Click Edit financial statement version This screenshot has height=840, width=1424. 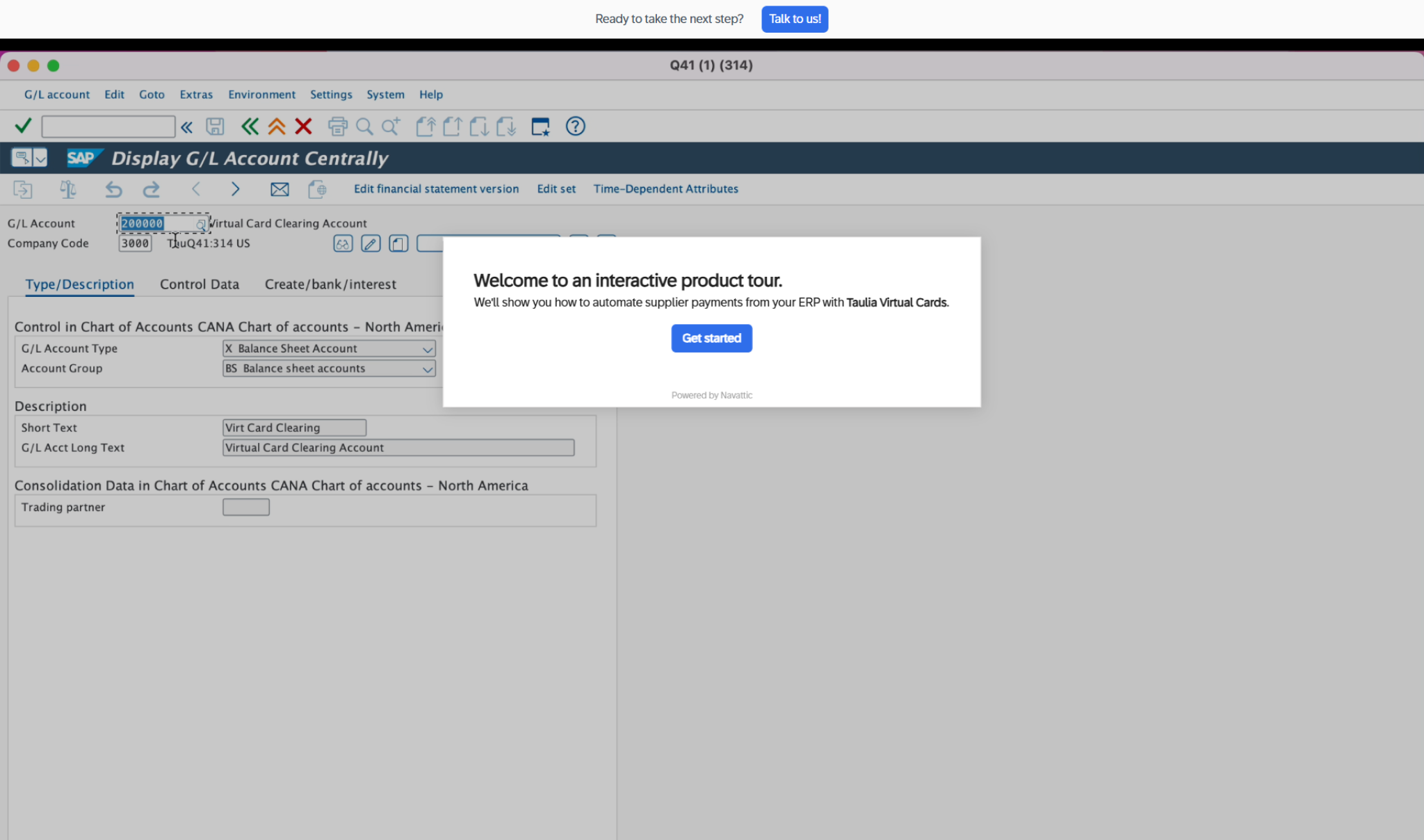pyautogui.click(x=436, y=188)
